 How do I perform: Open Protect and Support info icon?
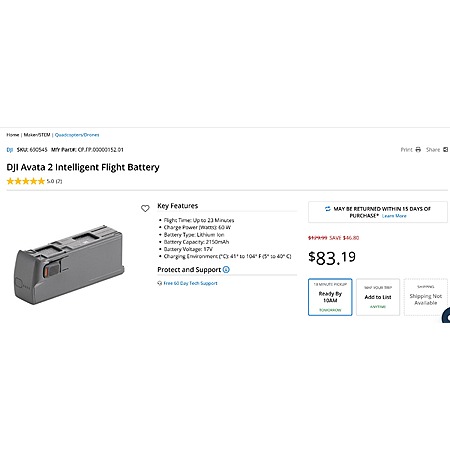(x=226, y=269)
